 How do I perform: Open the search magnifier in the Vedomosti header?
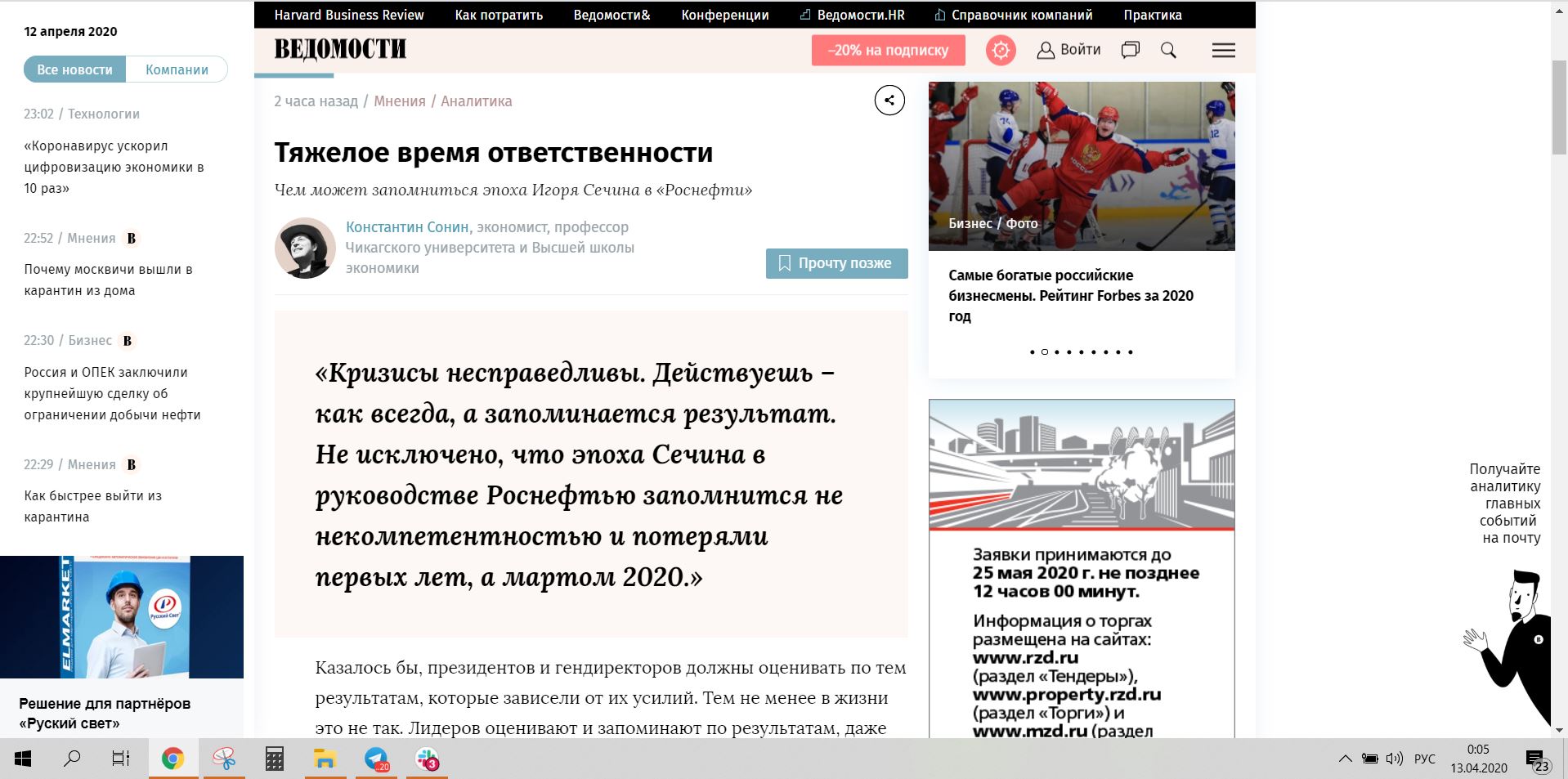click(x=1168, y=51)
